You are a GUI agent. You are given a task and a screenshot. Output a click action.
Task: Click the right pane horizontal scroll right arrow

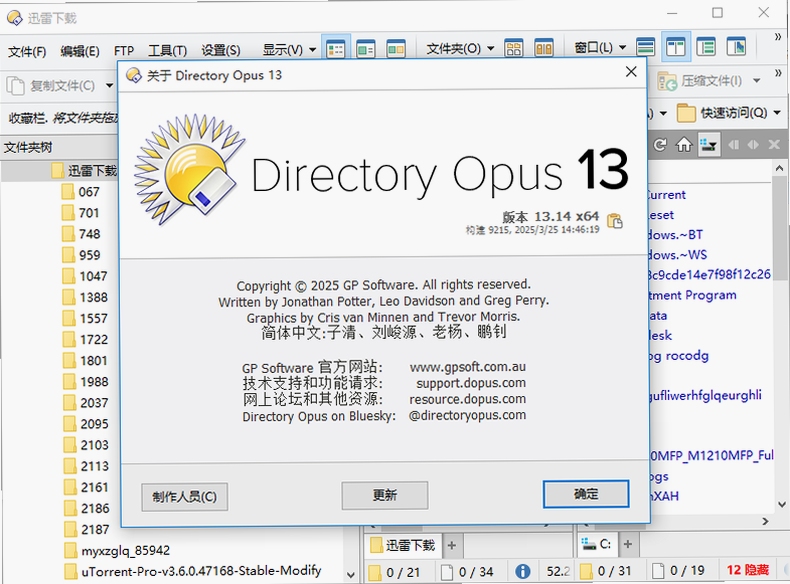[x=765, y=521]
